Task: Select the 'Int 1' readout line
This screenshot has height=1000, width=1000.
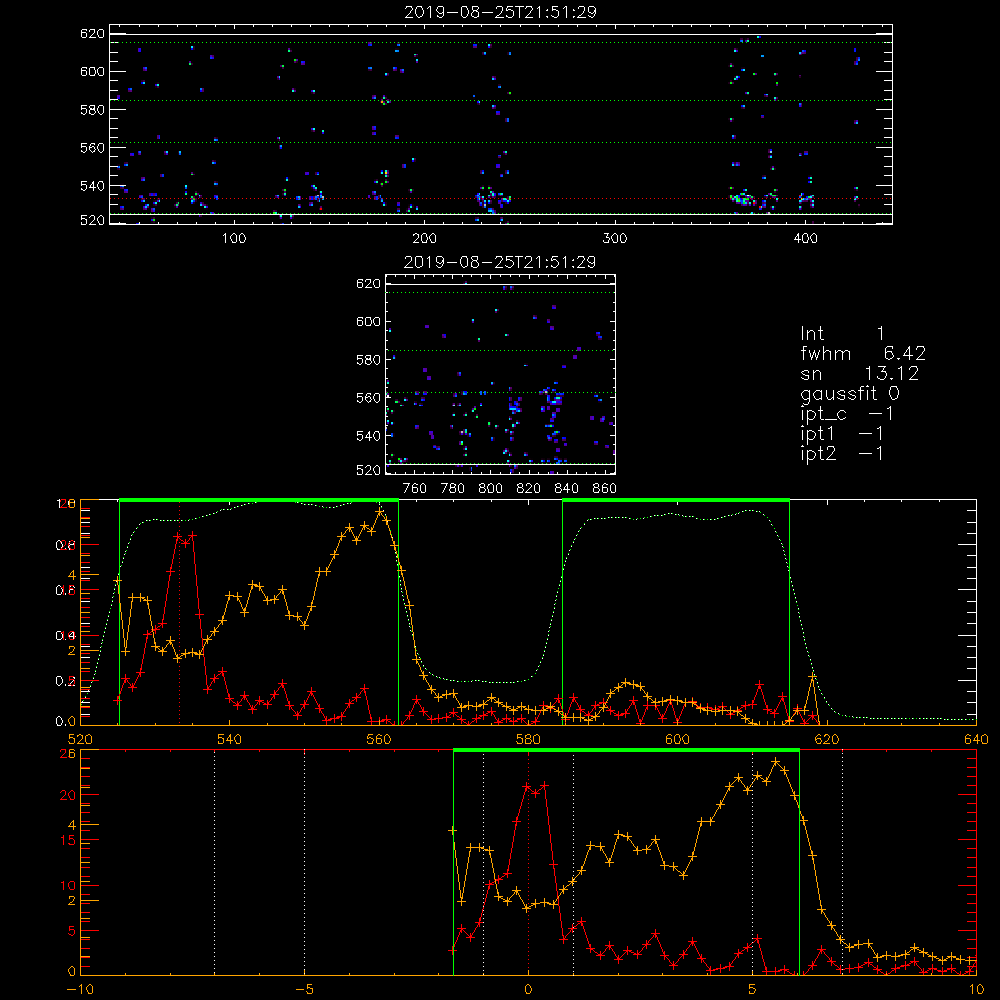Action: click(842, 334)
